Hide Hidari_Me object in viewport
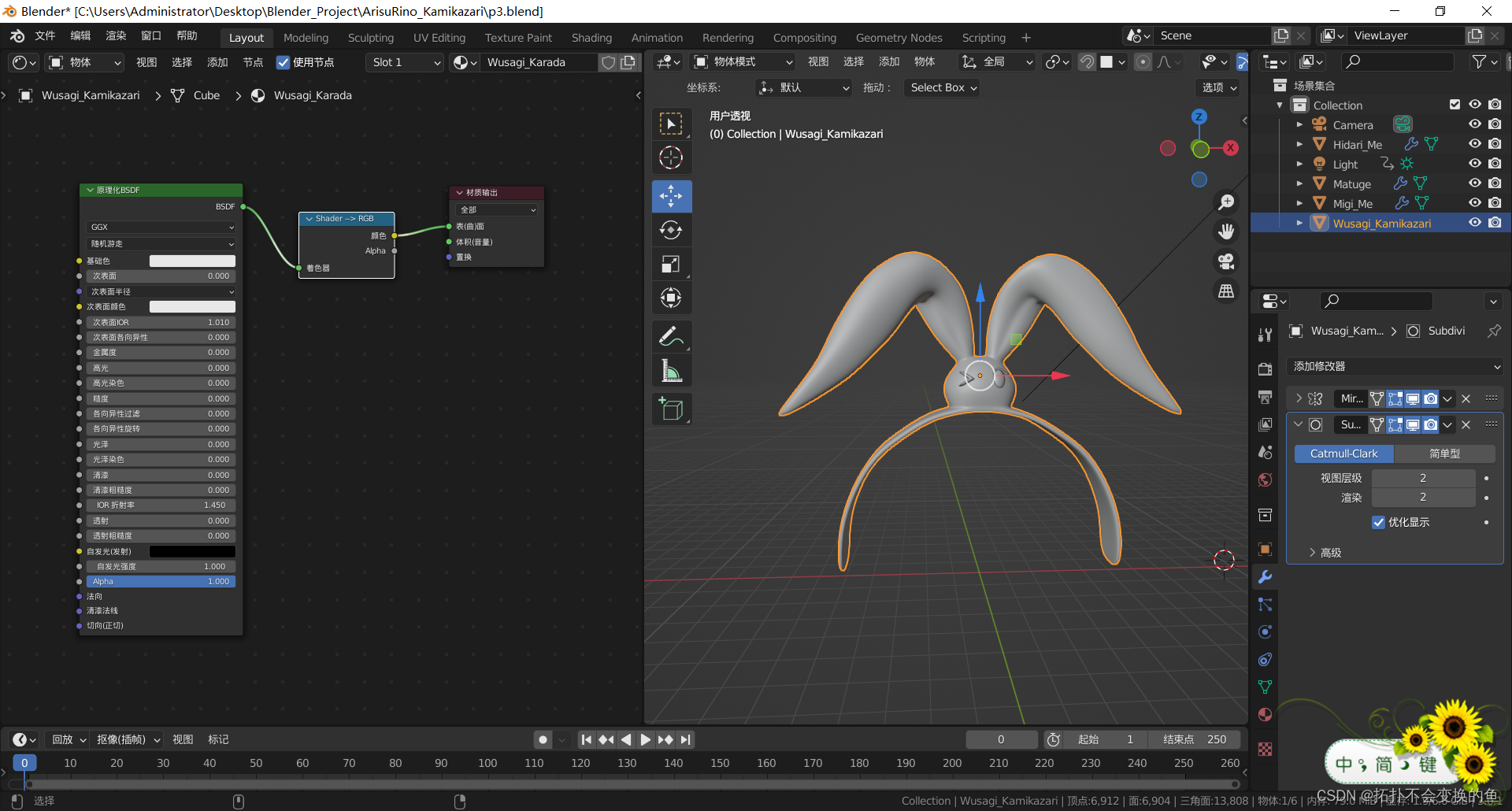The width and height of the screenshot is (1512, 811). click(x=1475, y=144)
